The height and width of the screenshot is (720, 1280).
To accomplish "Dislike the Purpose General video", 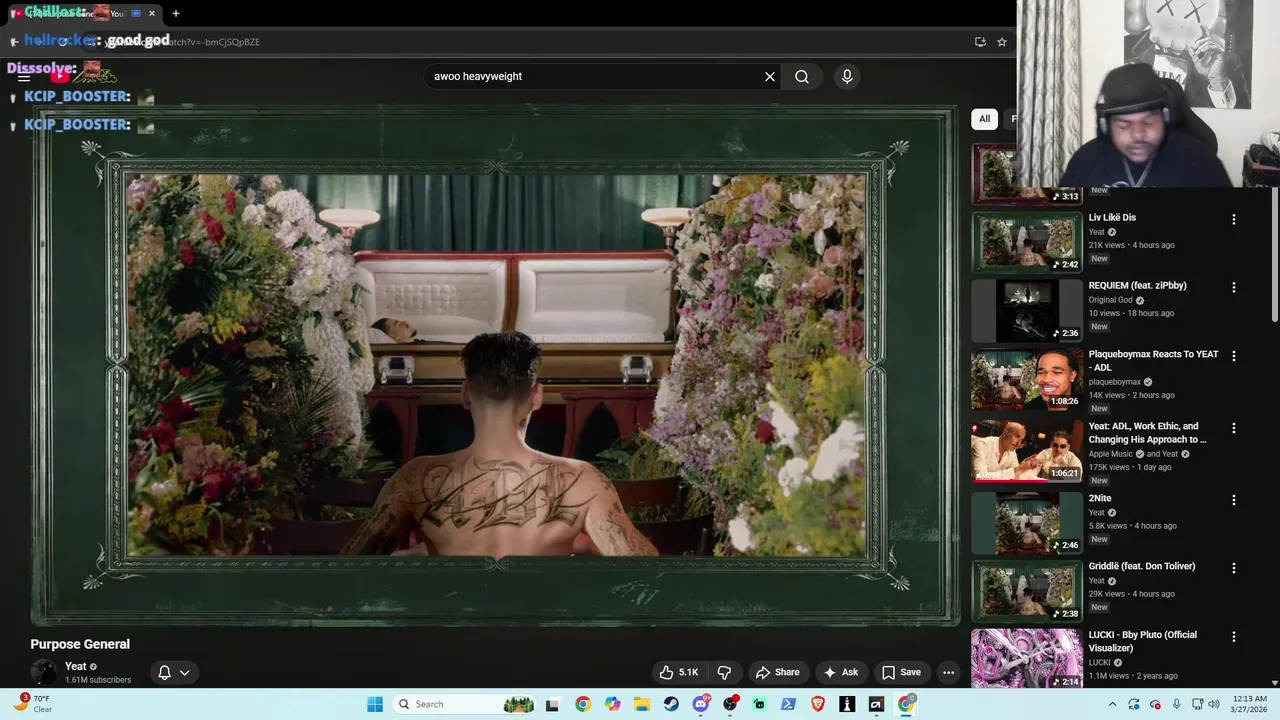I will (x=725, y=672).
